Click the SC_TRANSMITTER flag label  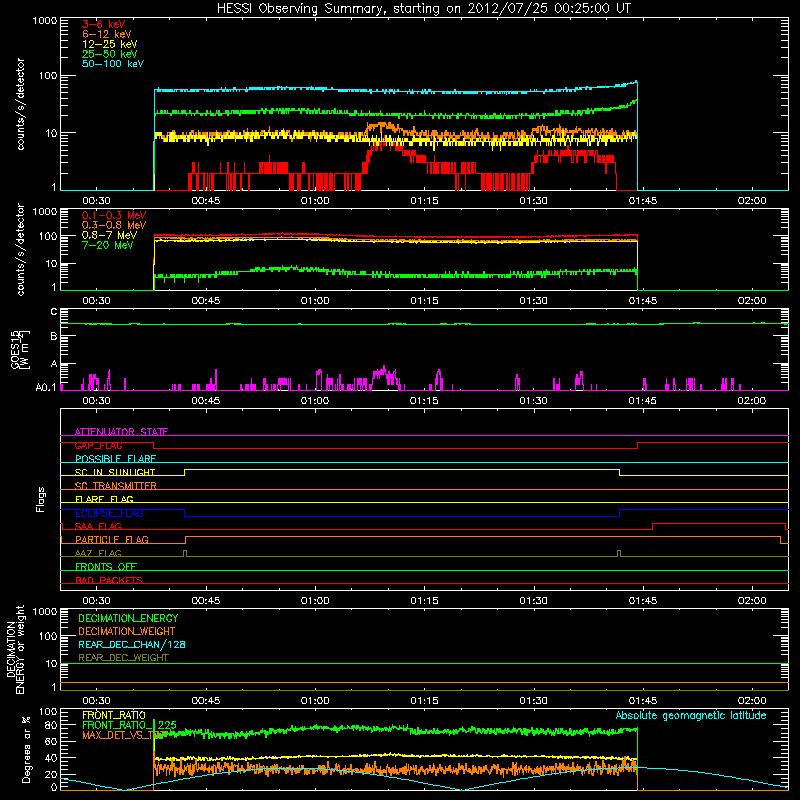tap(116, 486)
